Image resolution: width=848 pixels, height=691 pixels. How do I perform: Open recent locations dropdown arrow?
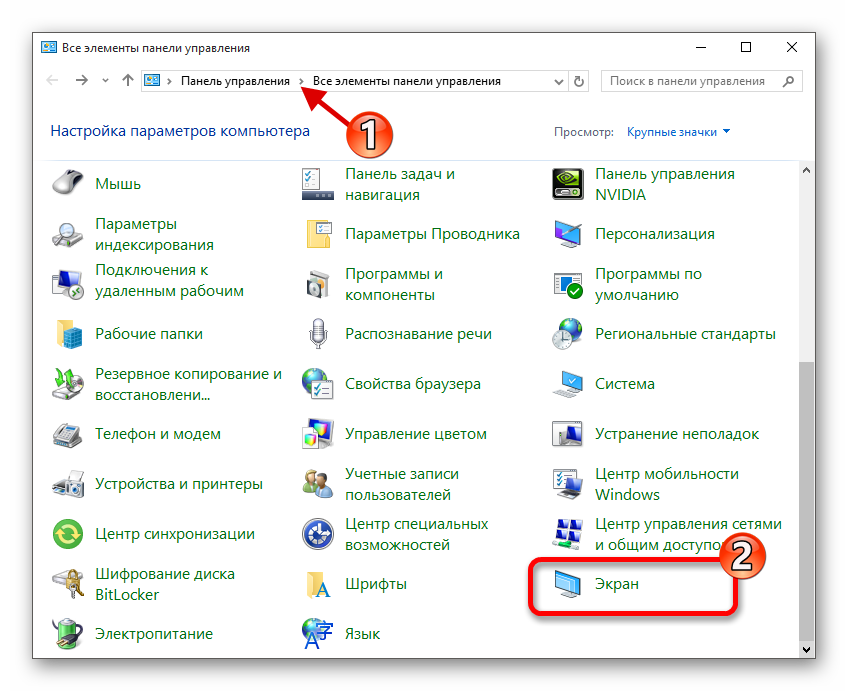click(105, 81)
